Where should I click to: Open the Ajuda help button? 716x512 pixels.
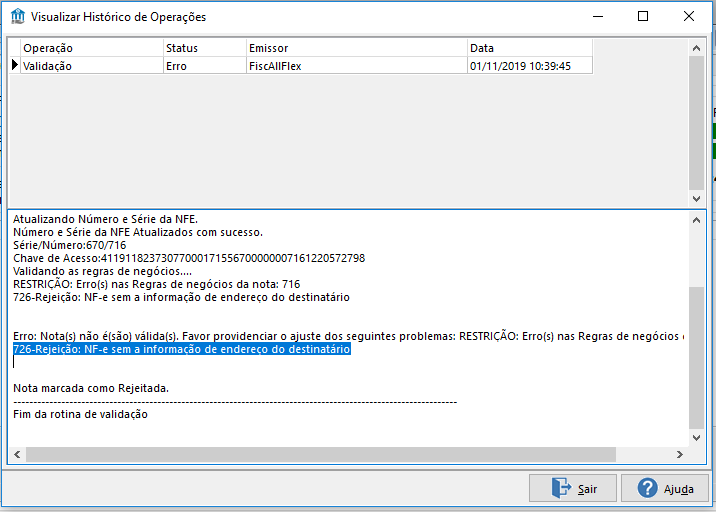pos(664,488)
